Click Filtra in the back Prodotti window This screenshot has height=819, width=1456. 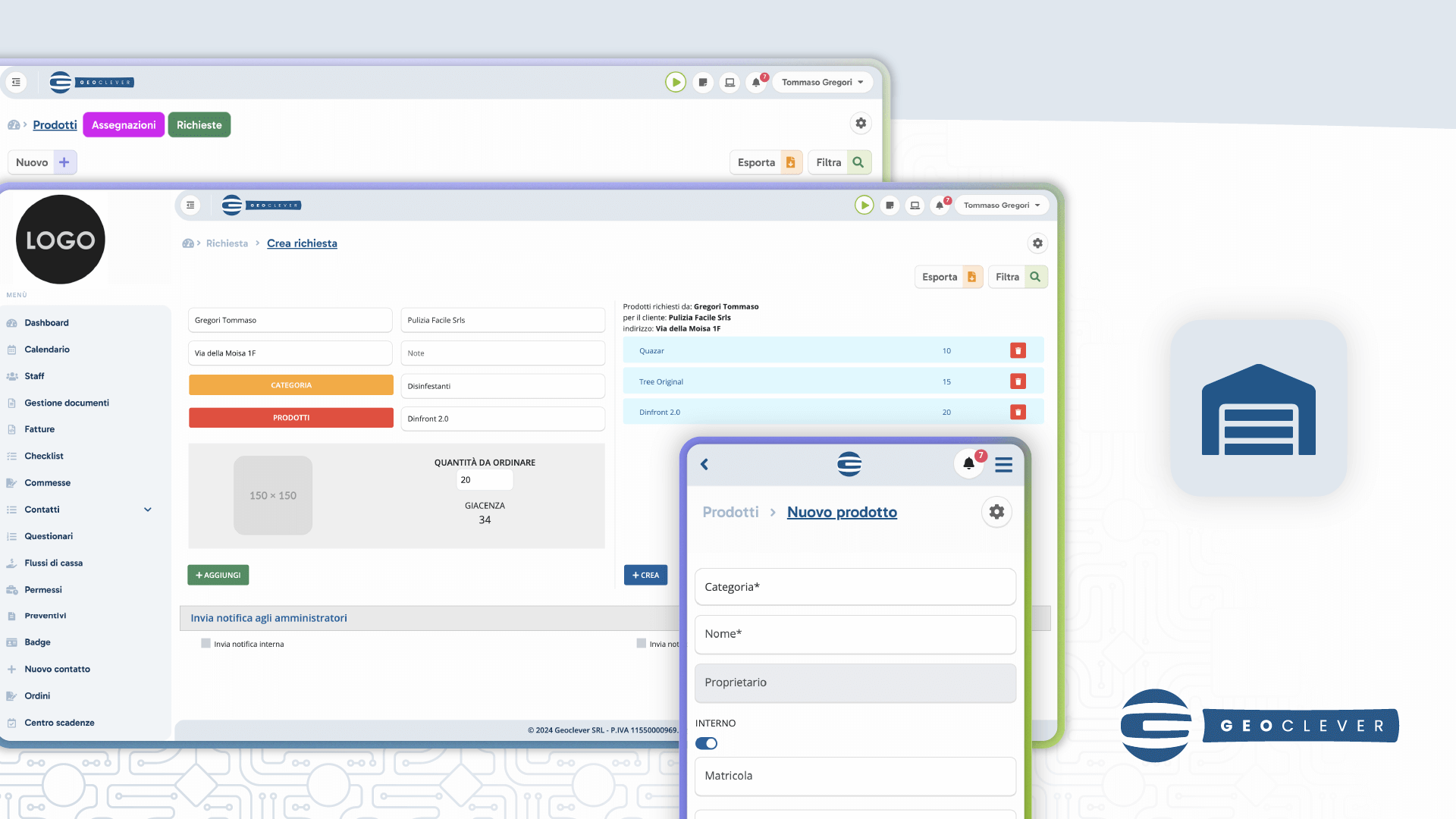tap(839, 162)
